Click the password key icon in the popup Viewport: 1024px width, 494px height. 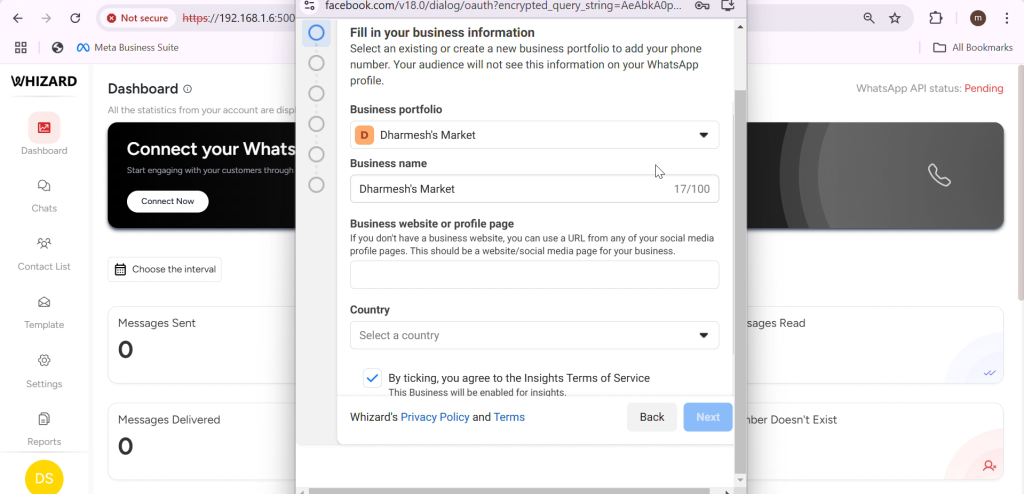pyautogui.click(x=702, y=6)
